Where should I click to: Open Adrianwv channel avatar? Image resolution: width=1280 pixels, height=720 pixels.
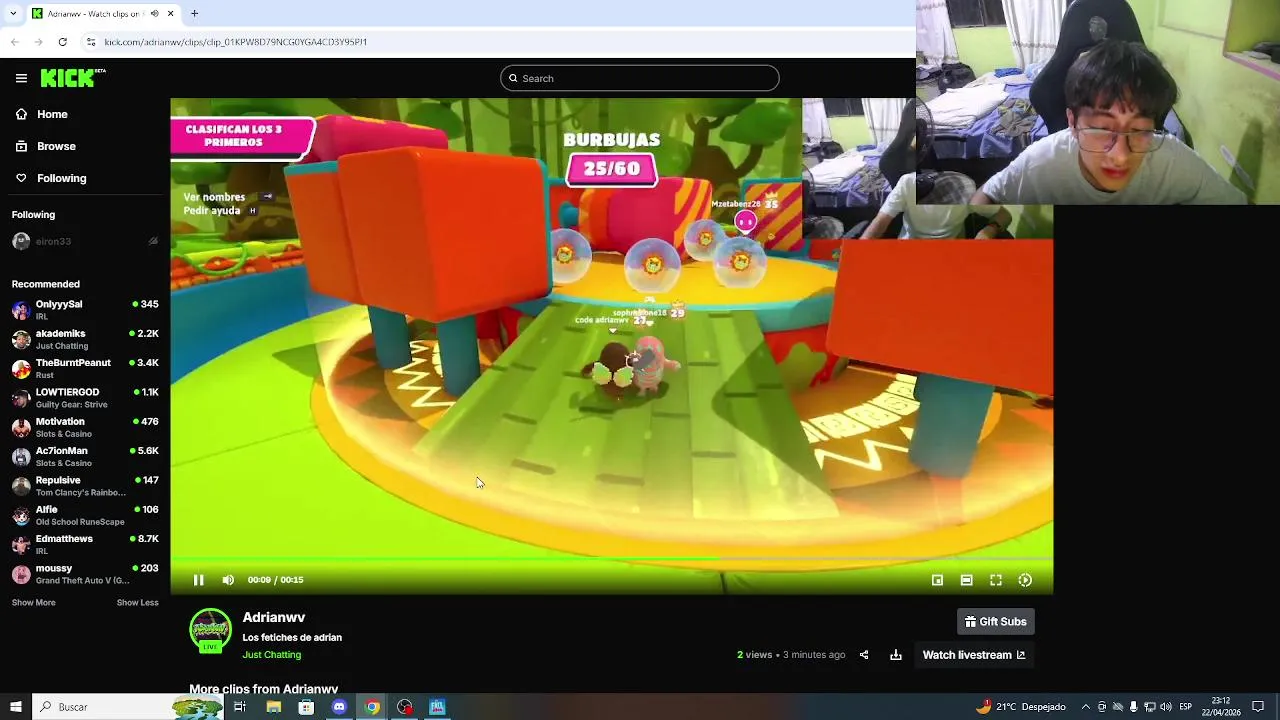[x=210, y=630]
